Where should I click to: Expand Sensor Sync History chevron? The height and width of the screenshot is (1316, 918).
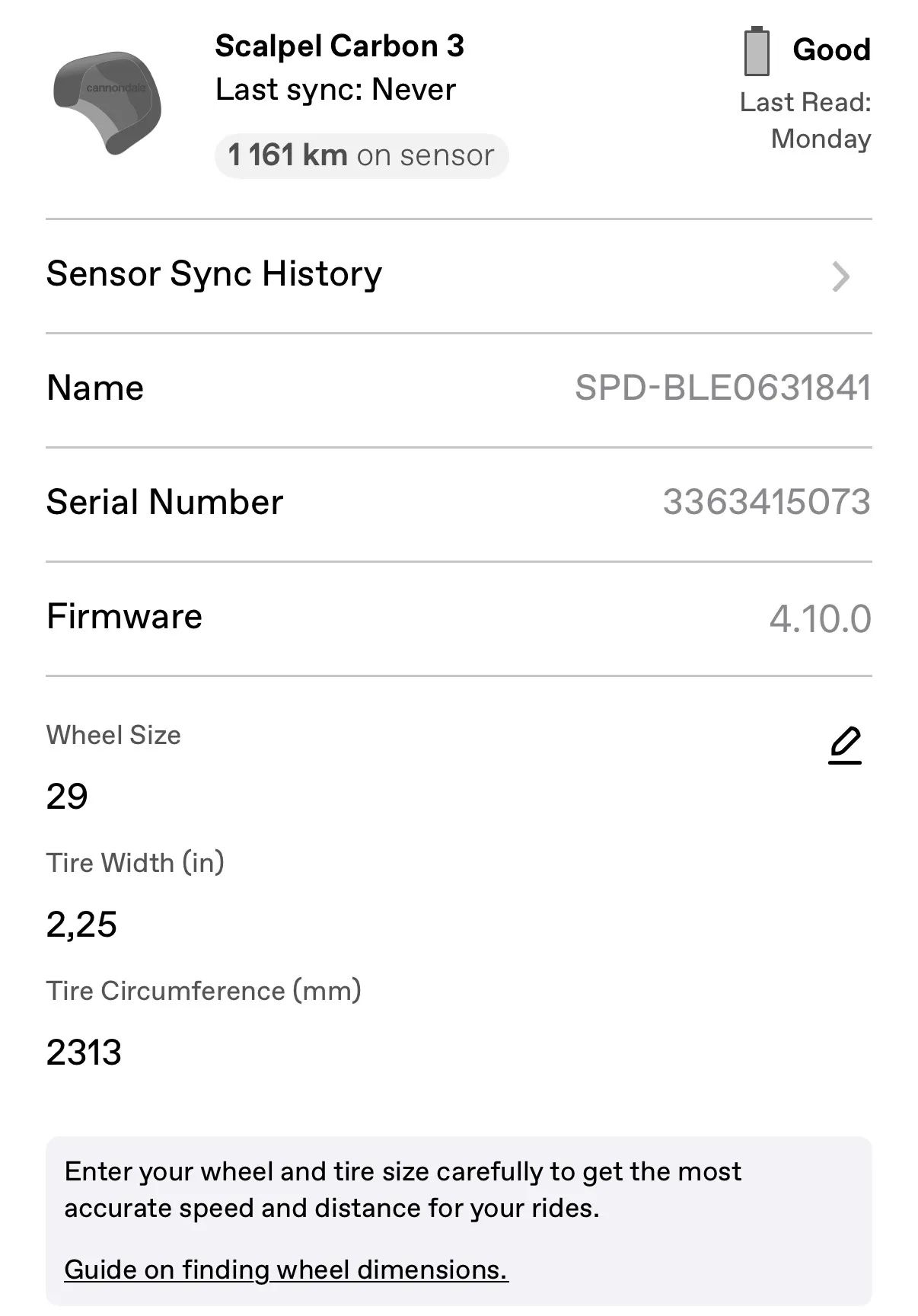tap(840, 276)
